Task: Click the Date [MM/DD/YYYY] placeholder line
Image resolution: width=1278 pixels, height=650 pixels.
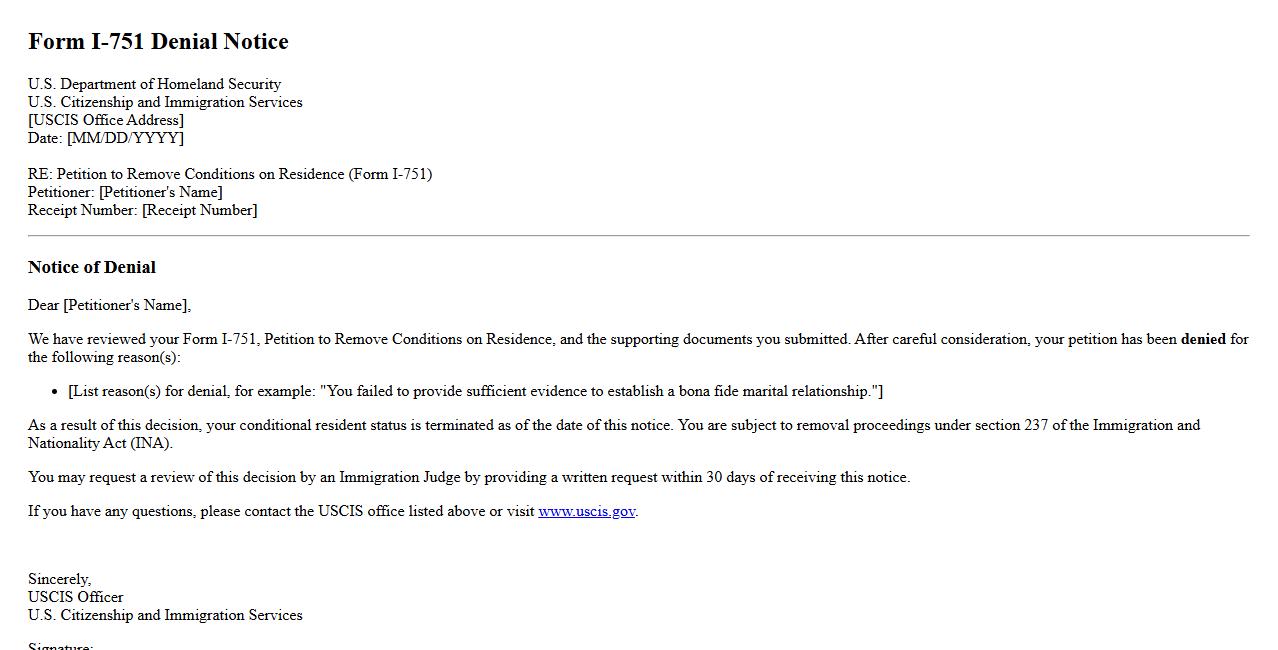Action: coord(106,138)
